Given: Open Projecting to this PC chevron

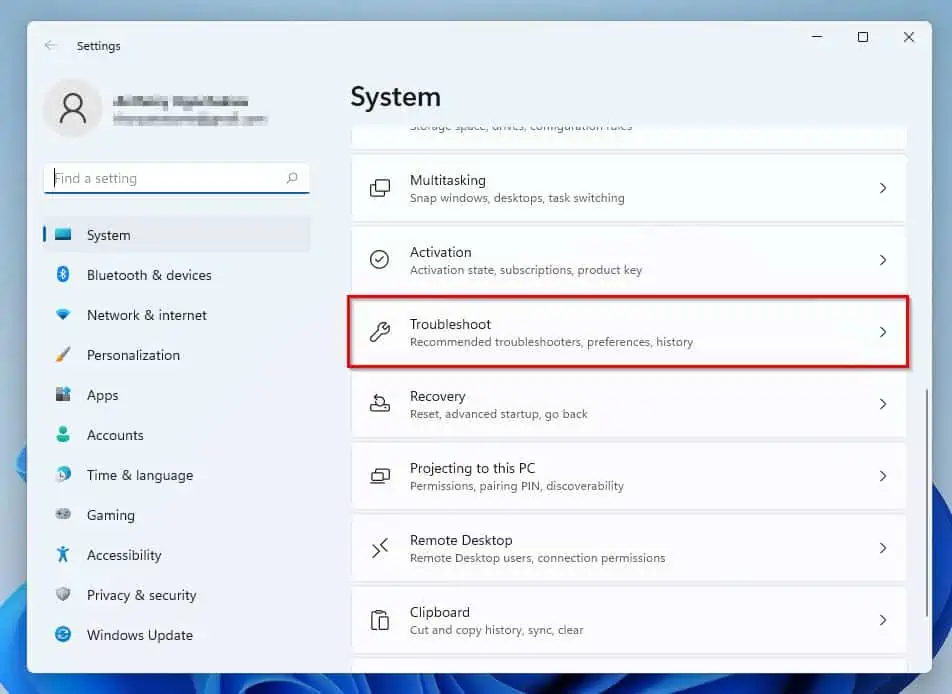Looking at the screenshot, I should [883, 476].
